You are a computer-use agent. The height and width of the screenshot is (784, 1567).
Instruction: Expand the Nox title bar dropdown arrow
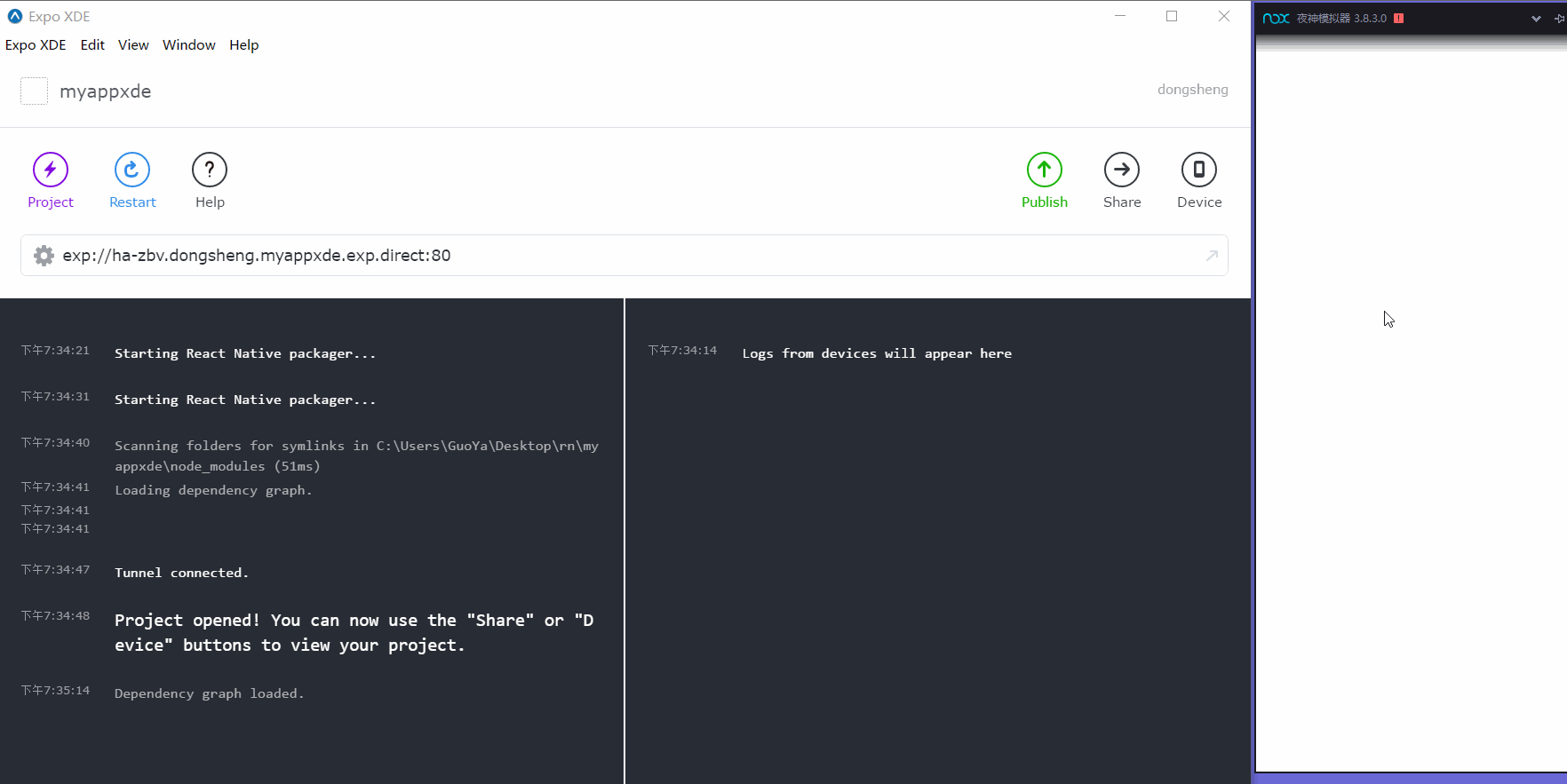pyautogui.click(x=1536, y=19)
